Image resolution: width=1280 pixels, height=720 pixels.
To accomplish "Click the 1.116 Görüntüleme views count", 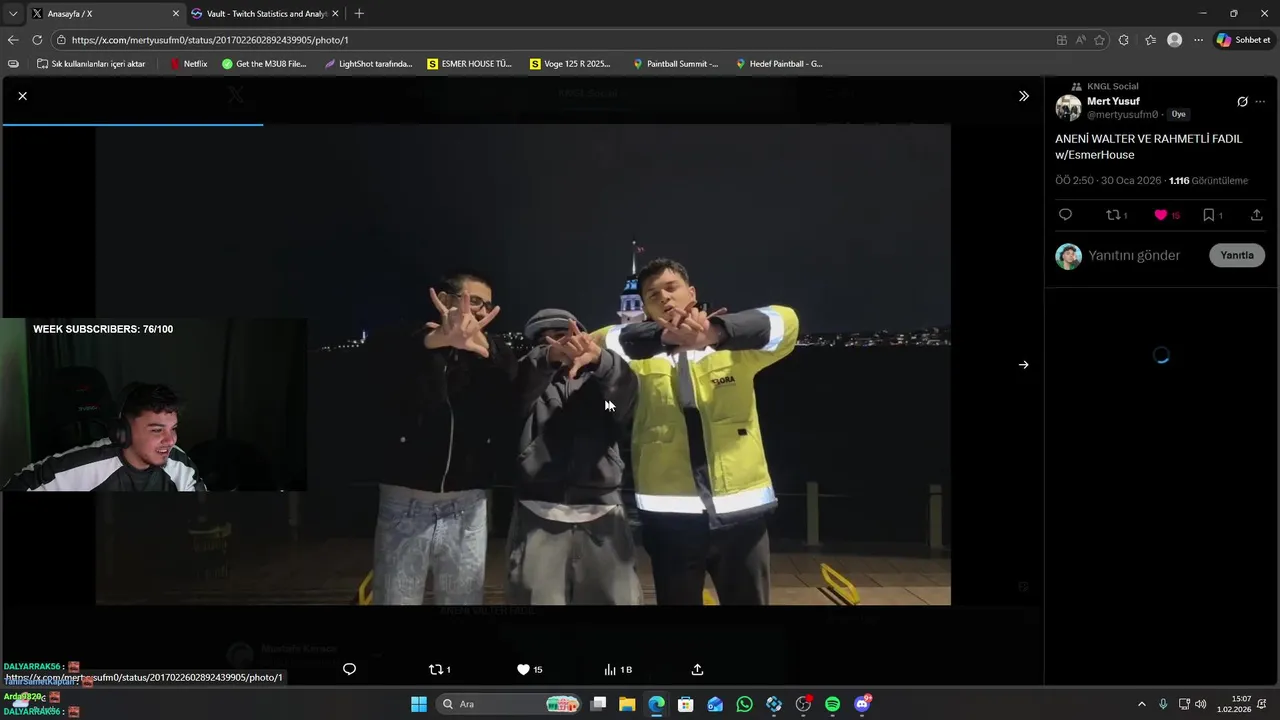I will (1208, 181).
